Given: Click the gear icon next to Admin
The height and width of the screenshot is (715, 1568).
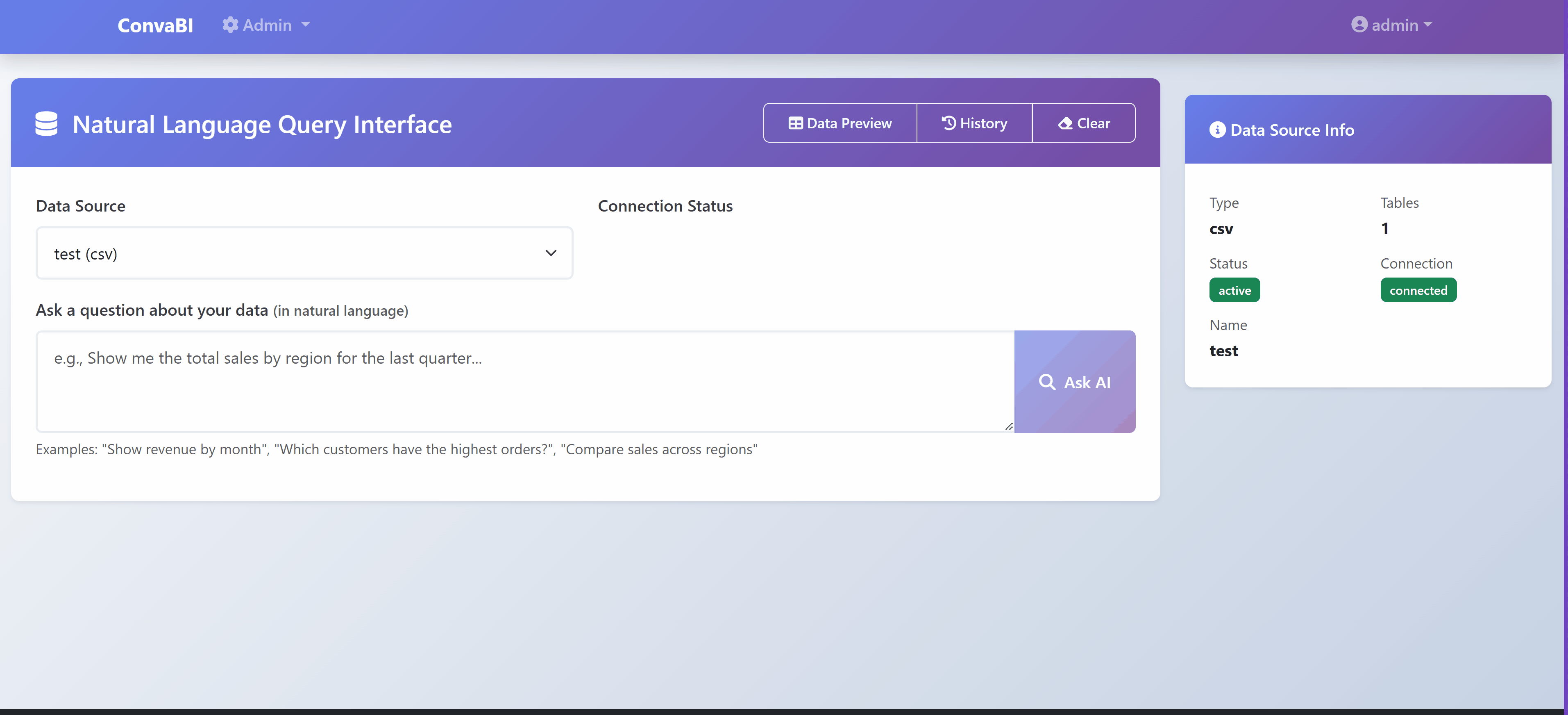Looking at the screenshot, I should (x=230, y=25).
